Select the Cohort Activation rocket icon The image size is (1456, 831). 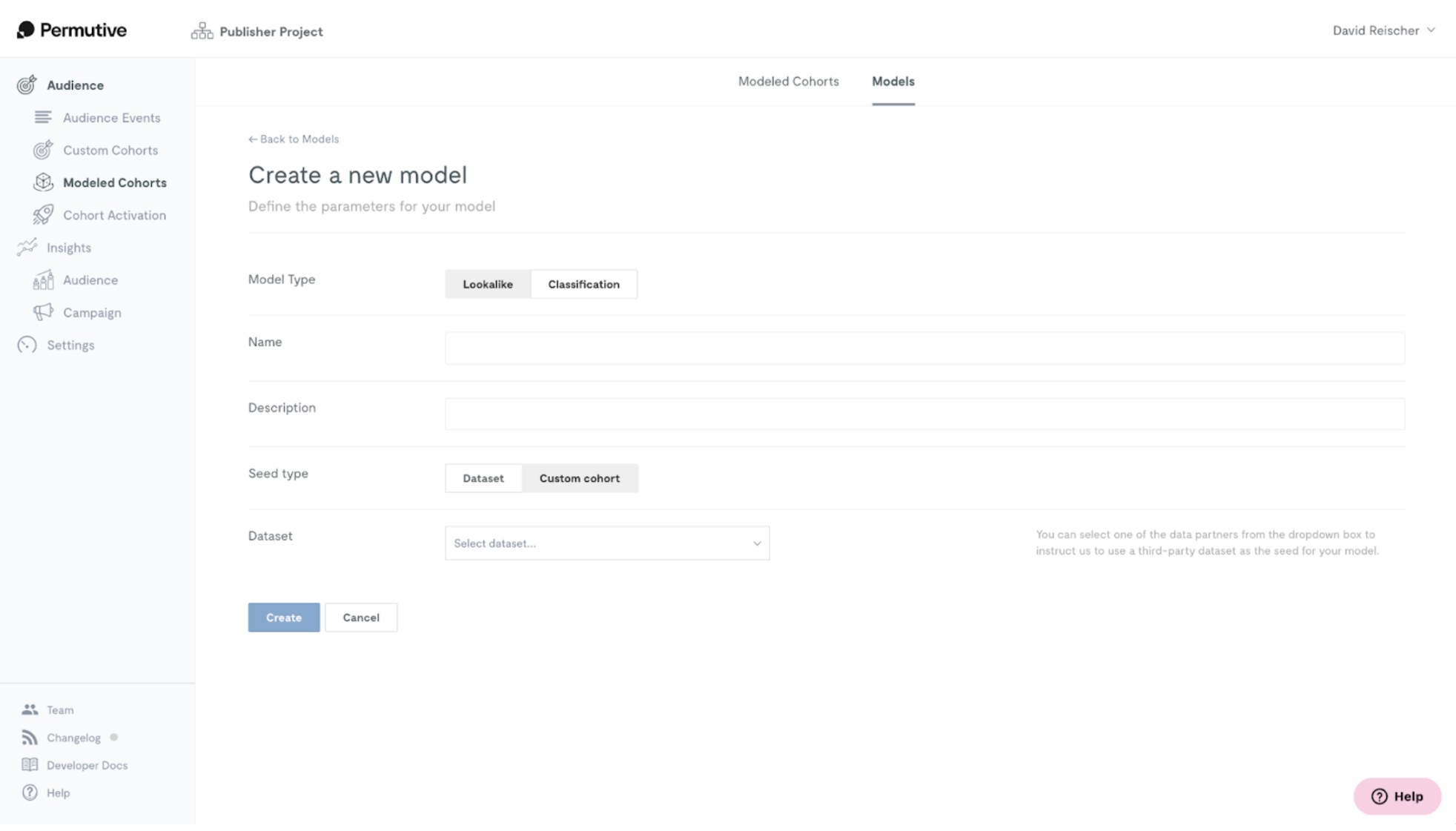[42, 215]
